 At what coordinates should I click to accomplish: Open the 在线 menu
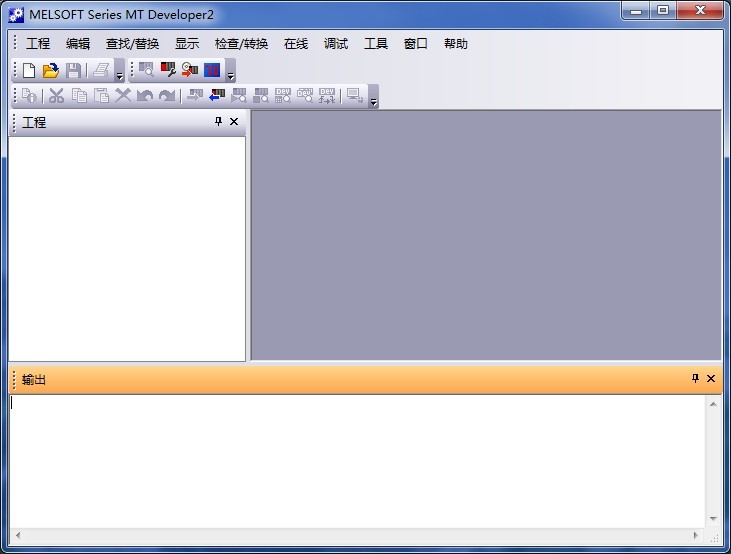pos(296,44)
